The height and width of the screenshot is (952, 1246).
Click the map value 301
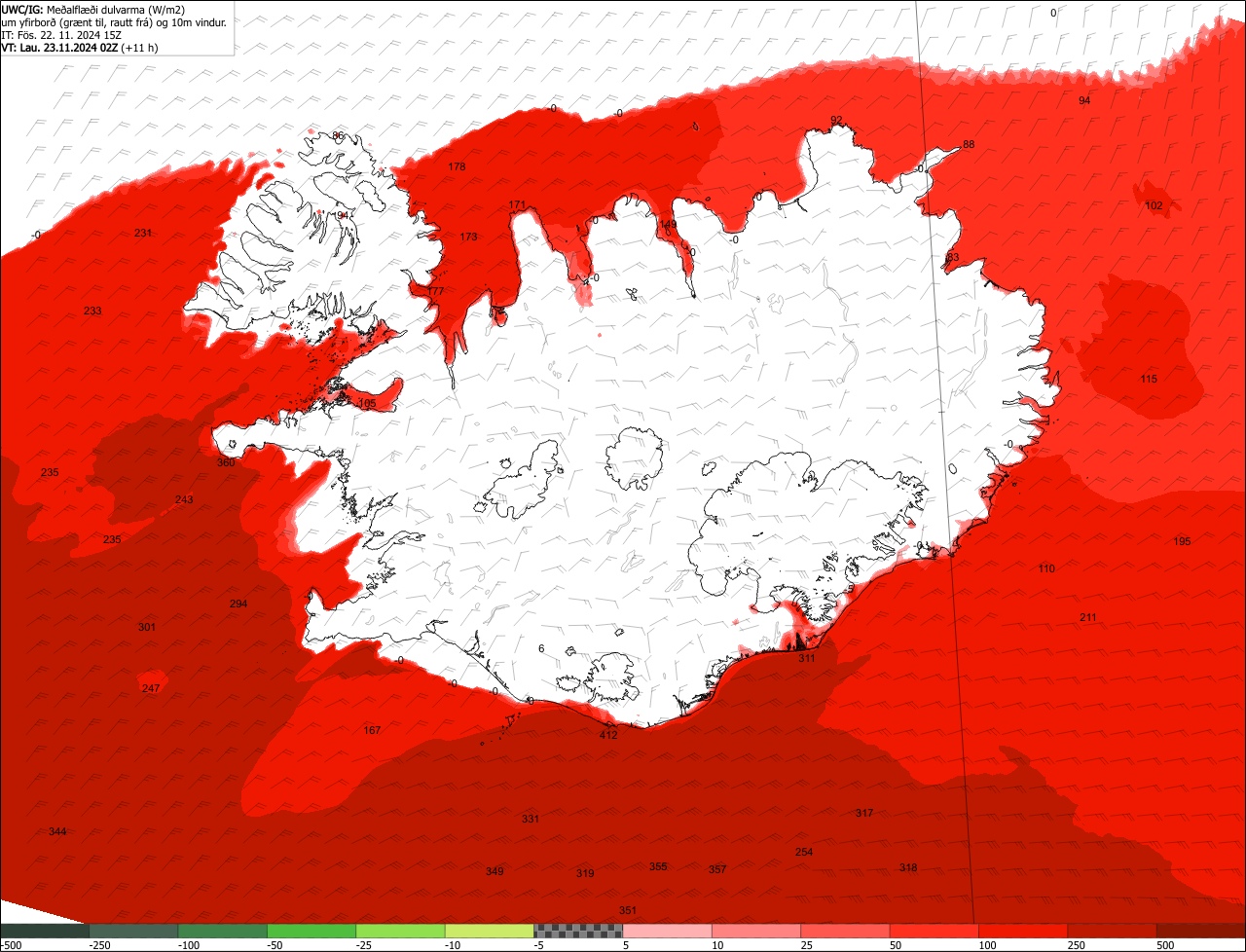click(x=147, y=627)
